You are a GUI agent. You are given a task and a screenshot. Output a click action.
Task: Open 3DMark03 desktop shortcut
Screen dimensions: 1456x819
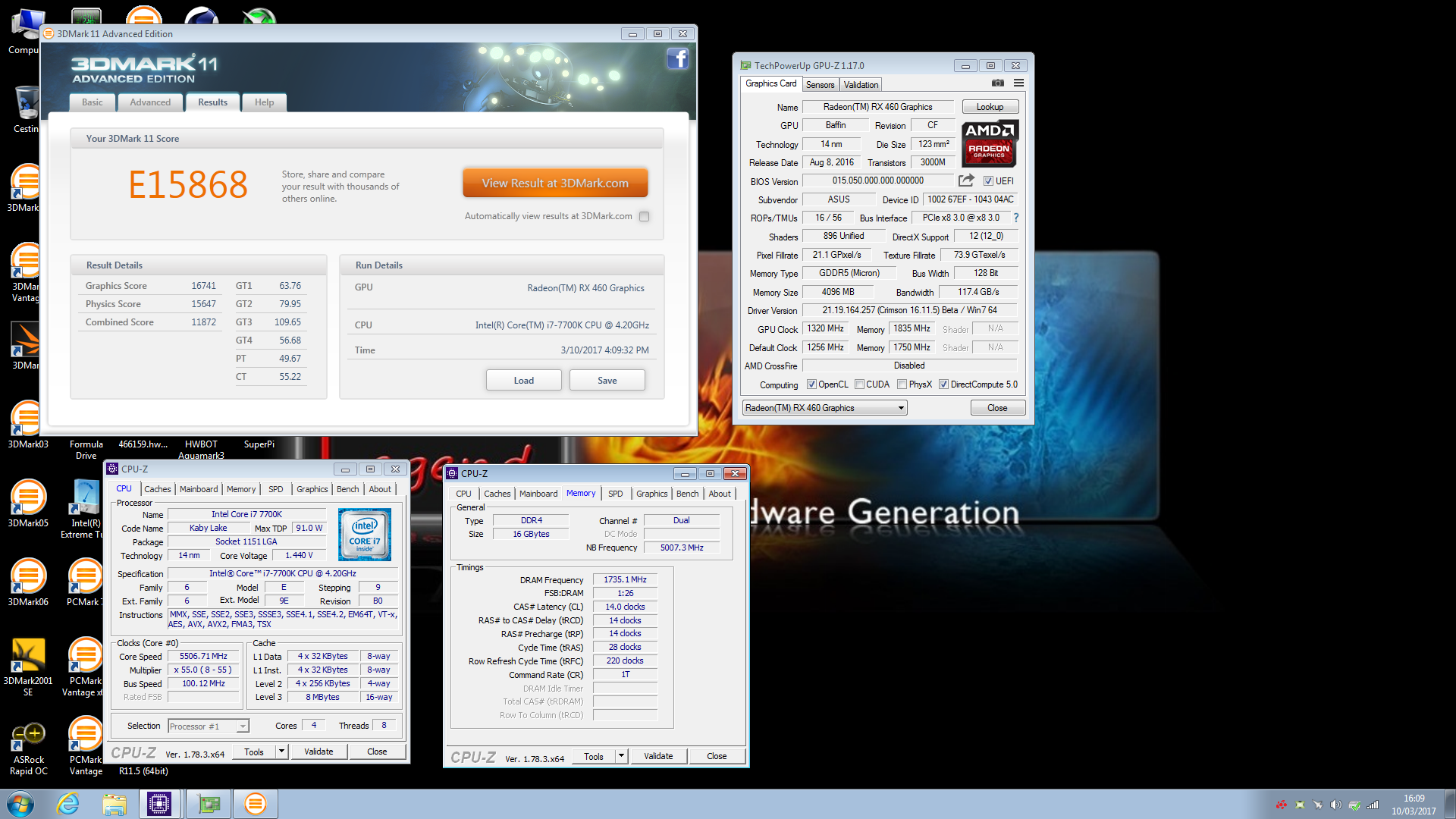(27, 423)
